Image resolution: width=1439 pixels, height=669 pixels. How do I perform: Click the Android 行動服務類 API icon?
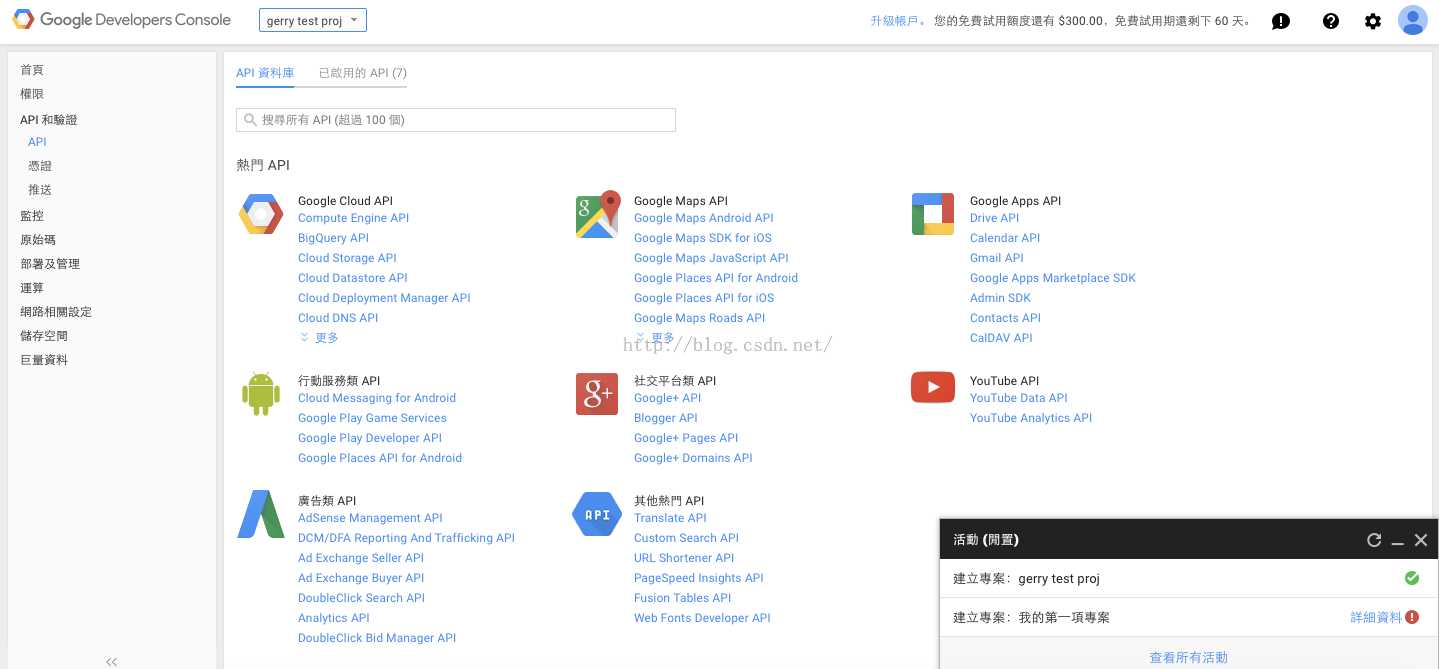pos(260,393)
